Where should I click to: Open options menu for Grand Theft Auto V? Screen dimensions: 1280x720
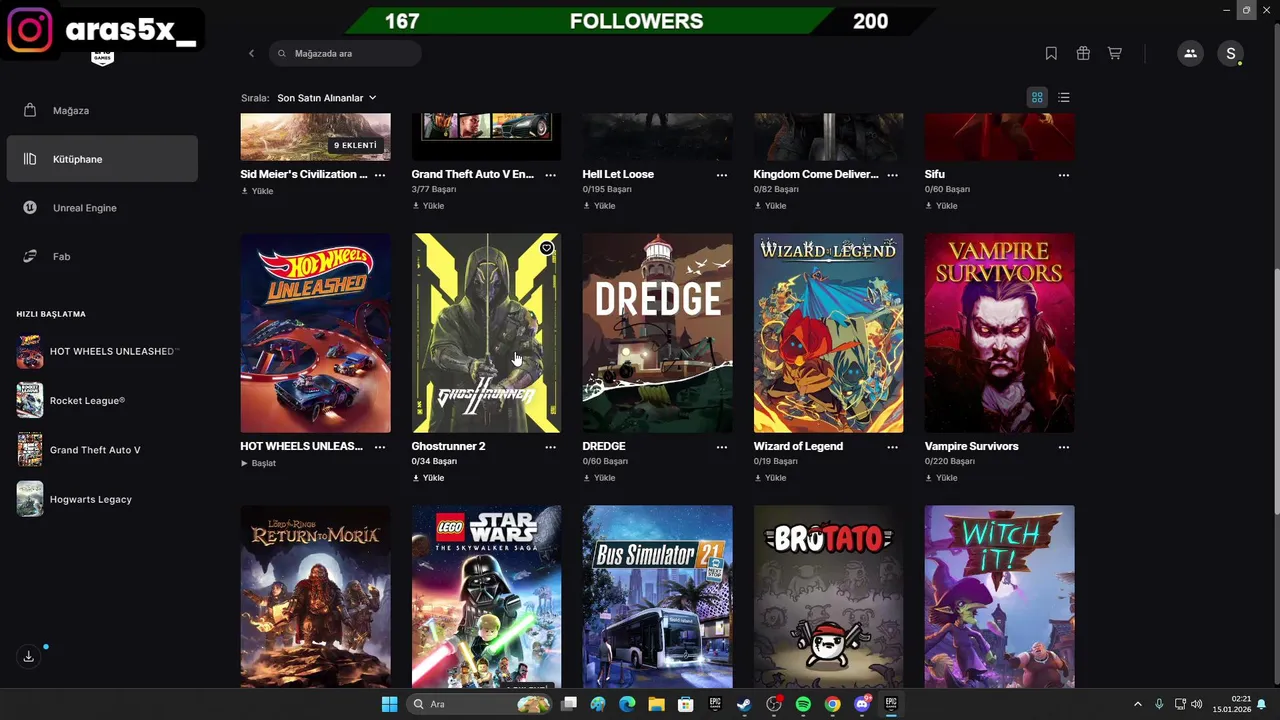point(551,175)
